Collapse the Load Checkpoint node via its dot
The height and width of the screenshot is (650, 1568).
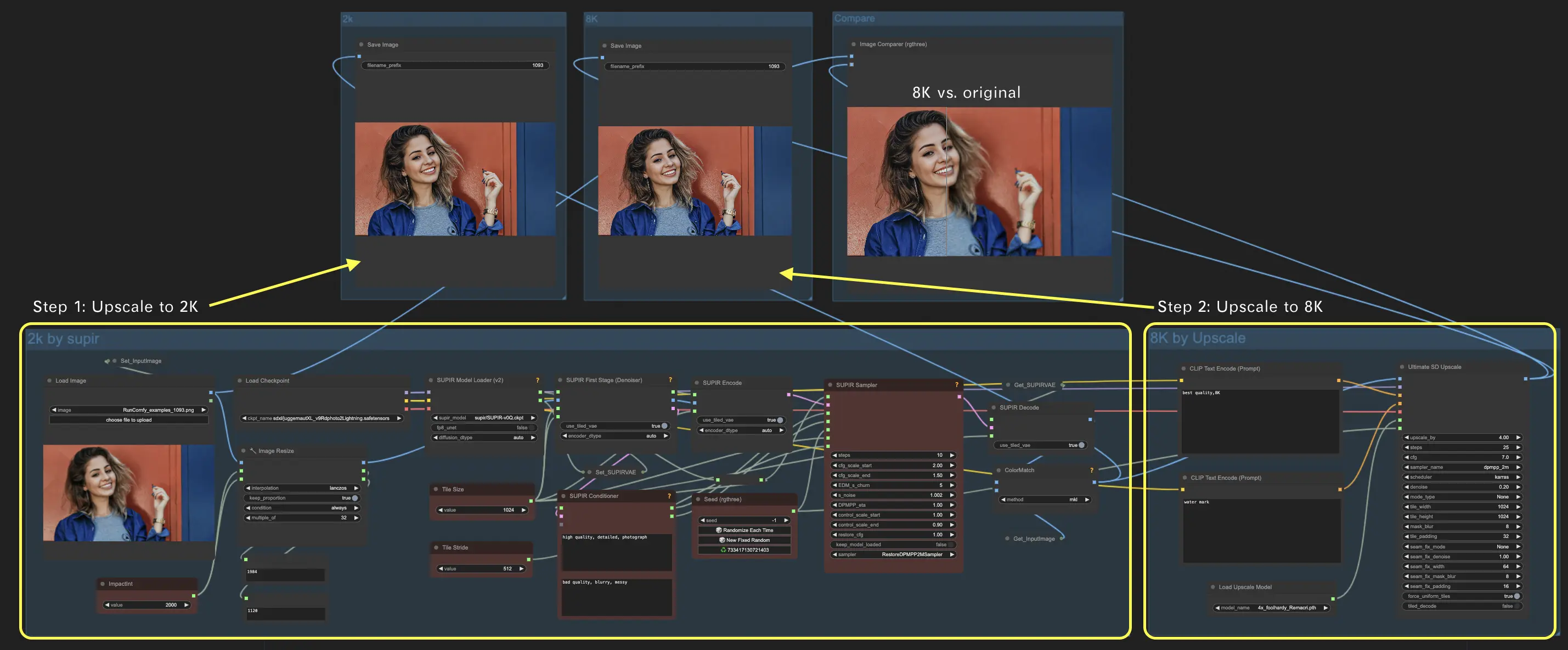tap(240, 381)
